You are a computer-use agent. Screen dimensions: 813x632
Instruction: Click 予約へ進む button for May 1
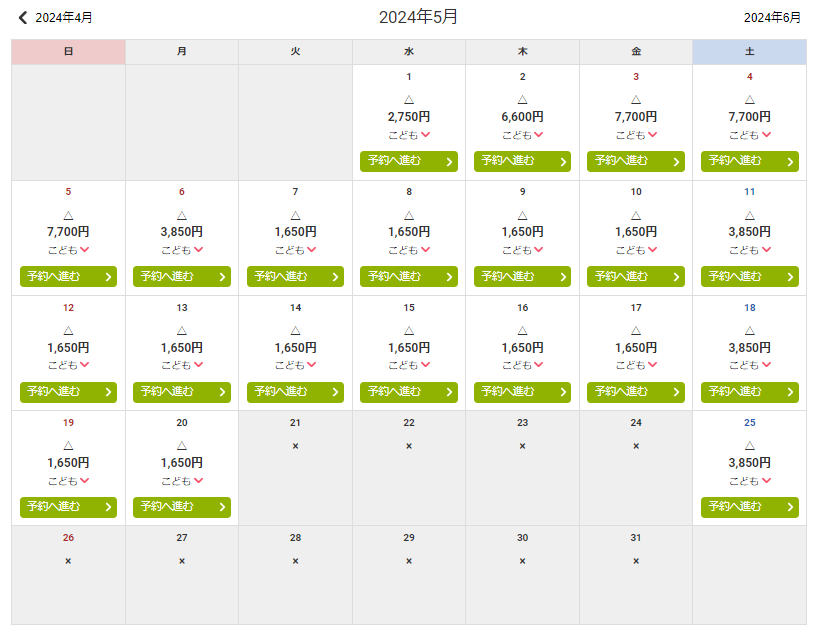[x=408, y=161]
